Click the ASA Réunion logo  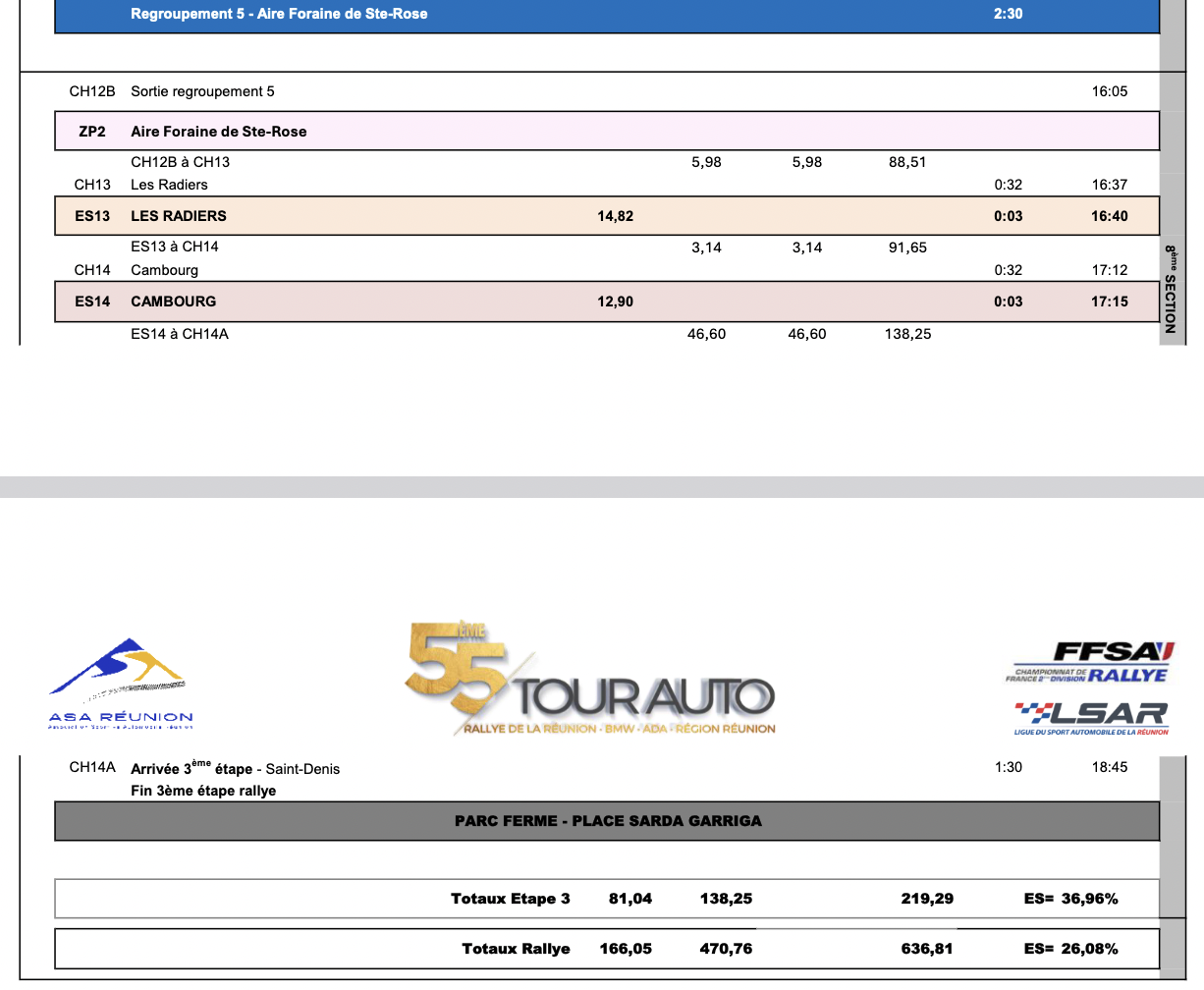point(121,685)
